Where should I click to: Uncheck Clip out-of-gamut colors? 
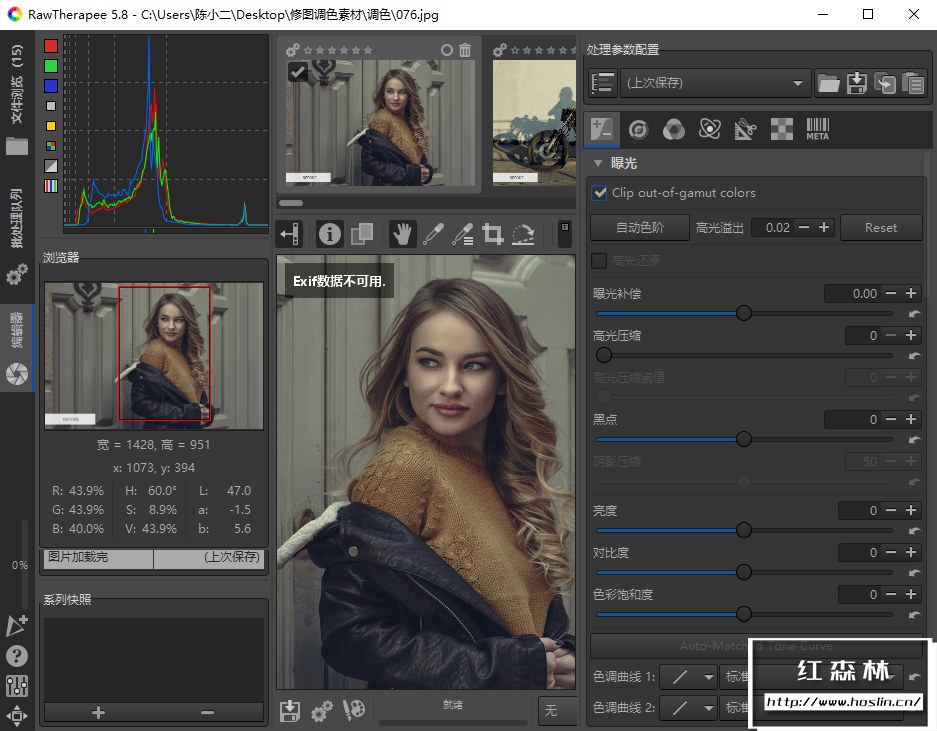point(600,193)
